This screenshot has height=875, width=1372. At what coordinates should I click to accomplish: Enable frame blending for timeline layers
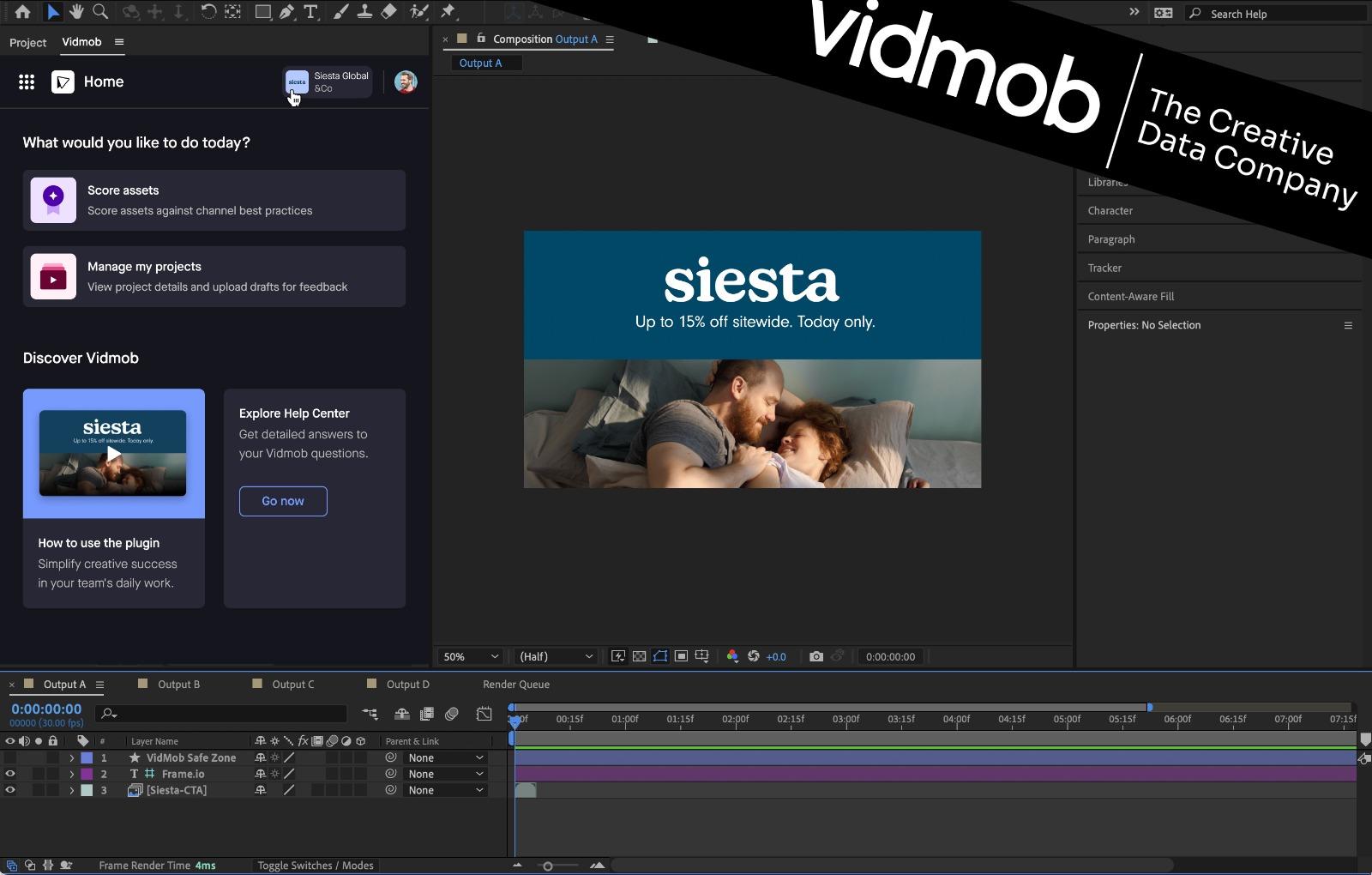tap(426, 714)
